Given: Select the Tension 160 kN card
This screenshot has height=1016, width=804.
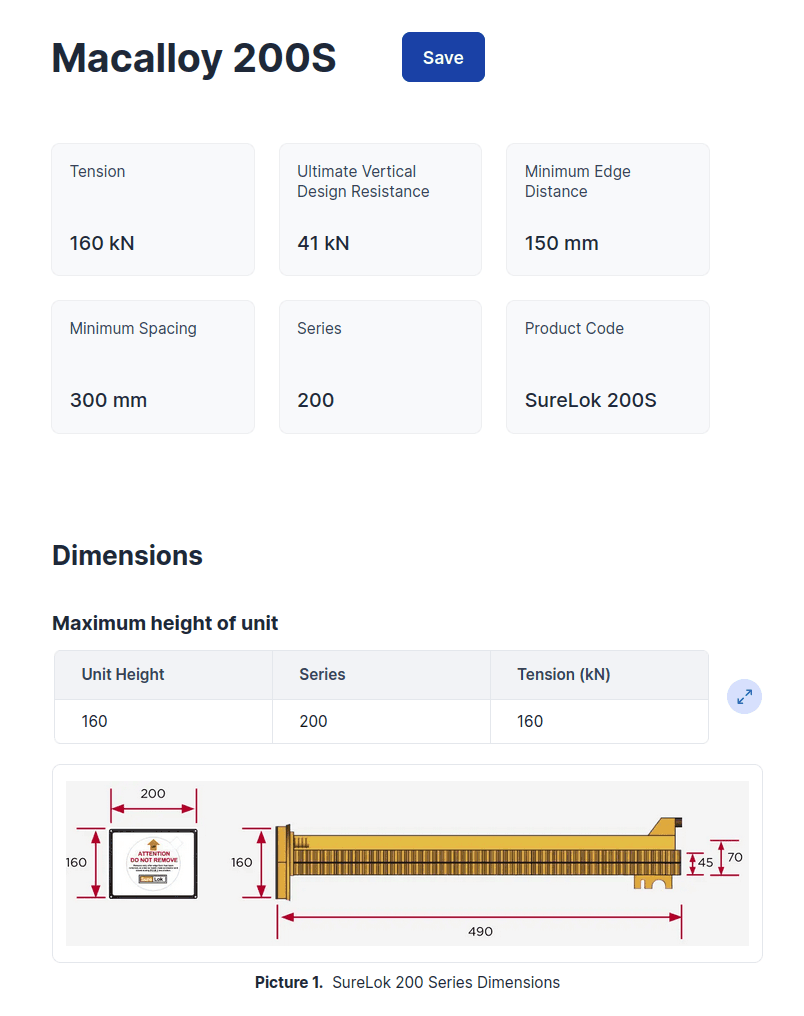Looking at the screenshot, I should tap(153, 209).
